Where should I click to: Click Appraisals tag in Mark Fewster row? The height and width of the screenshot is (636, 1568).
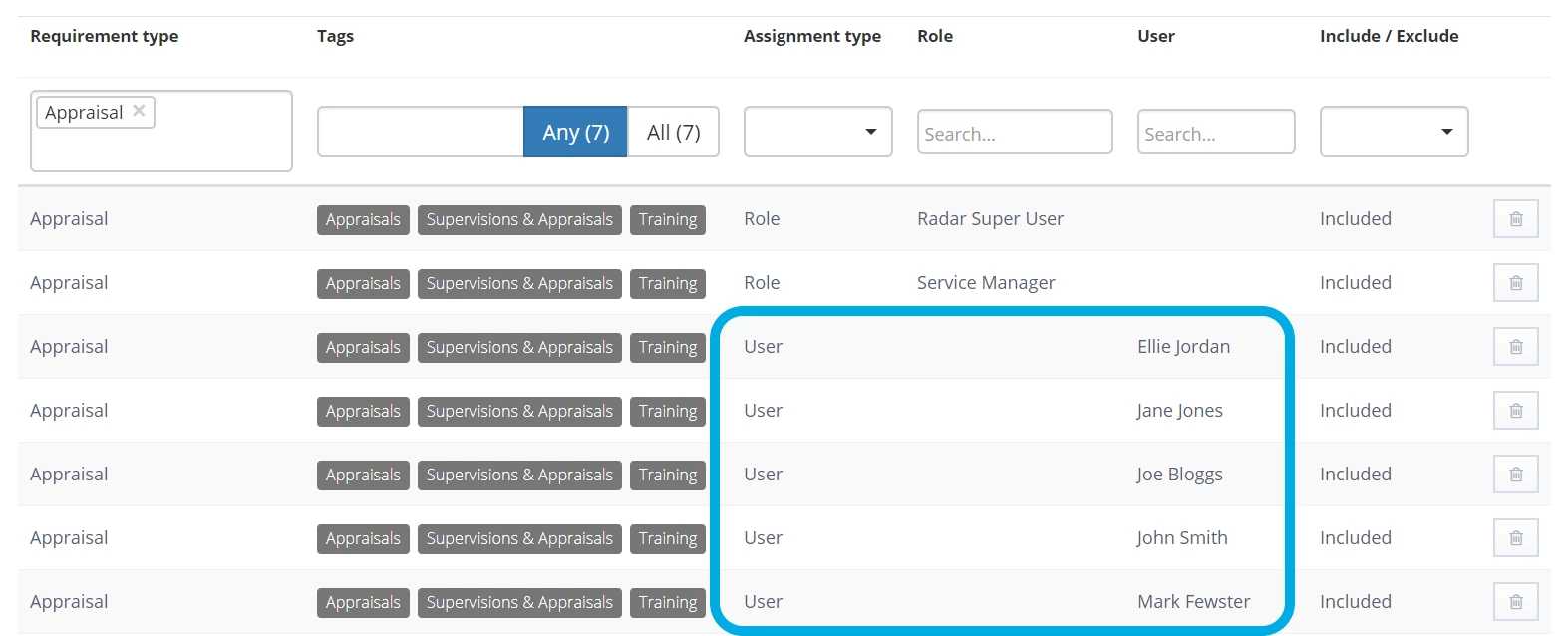pos(363,603)
